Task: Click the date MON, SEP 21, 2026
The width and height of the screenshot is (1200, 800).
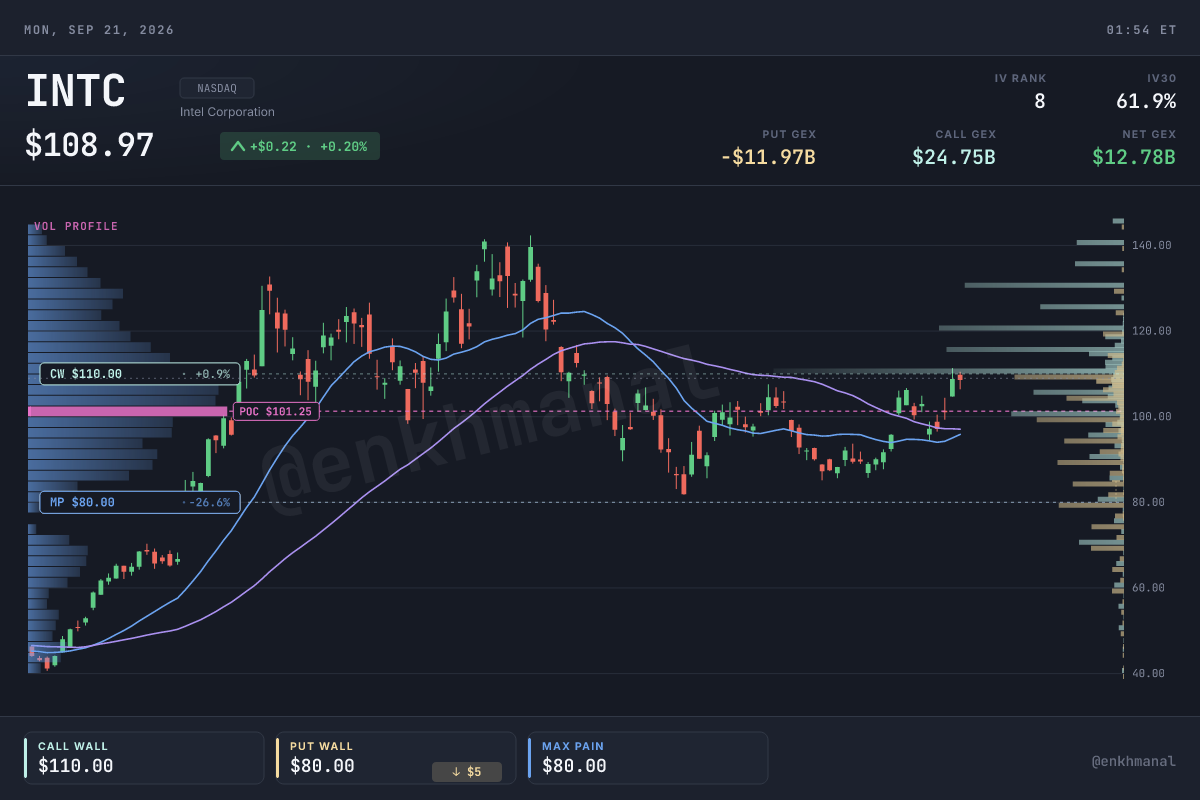Action: pos(99,30)
